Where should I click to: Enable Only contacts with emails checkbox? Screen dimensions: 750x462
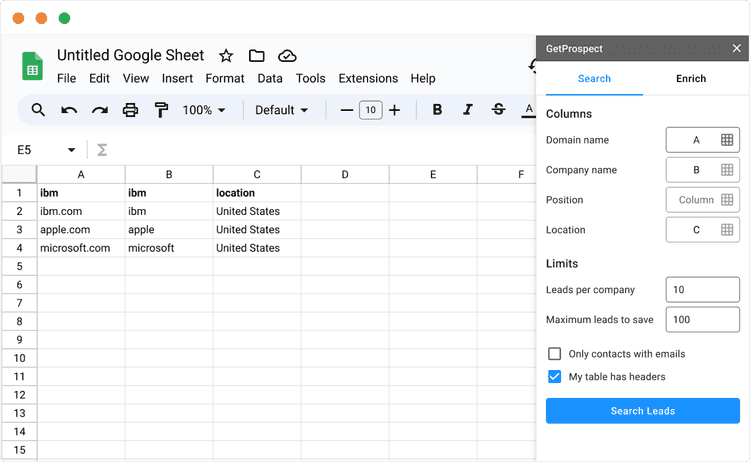pos(554,354)
